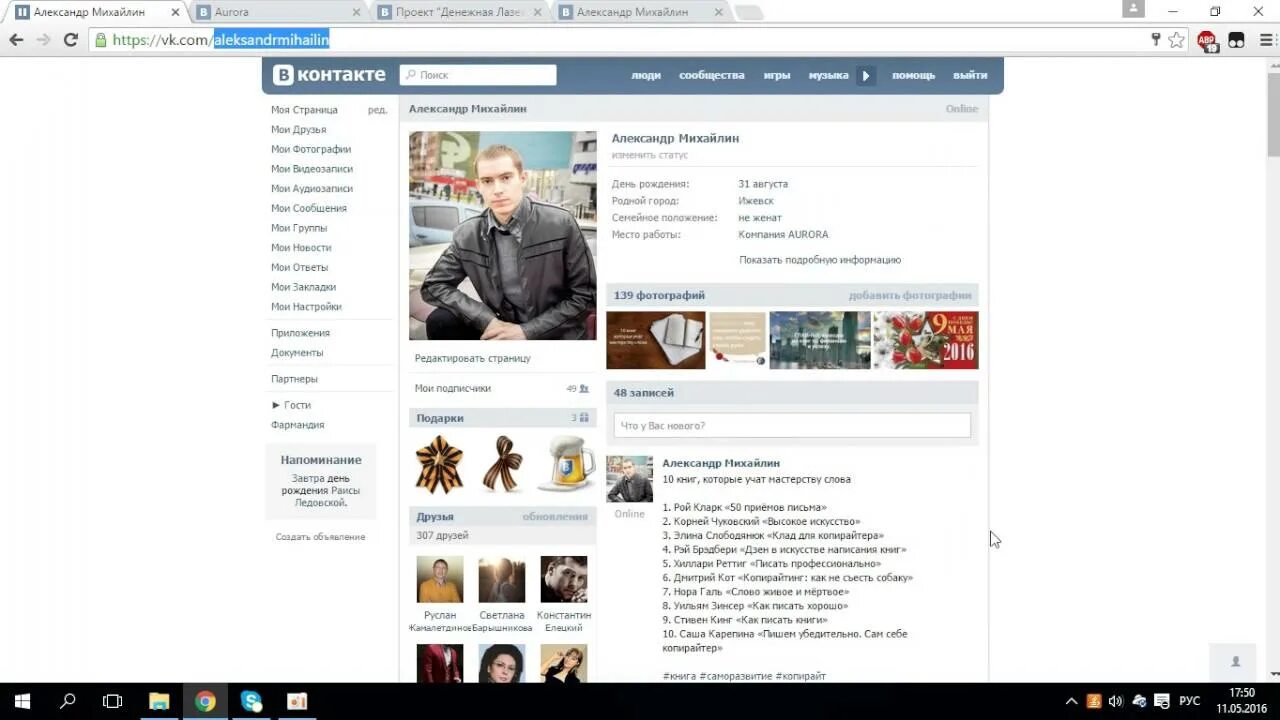This screenshot has width=1280, height=720.
Task: Open люди in header menu
Action: pos(646,75)
